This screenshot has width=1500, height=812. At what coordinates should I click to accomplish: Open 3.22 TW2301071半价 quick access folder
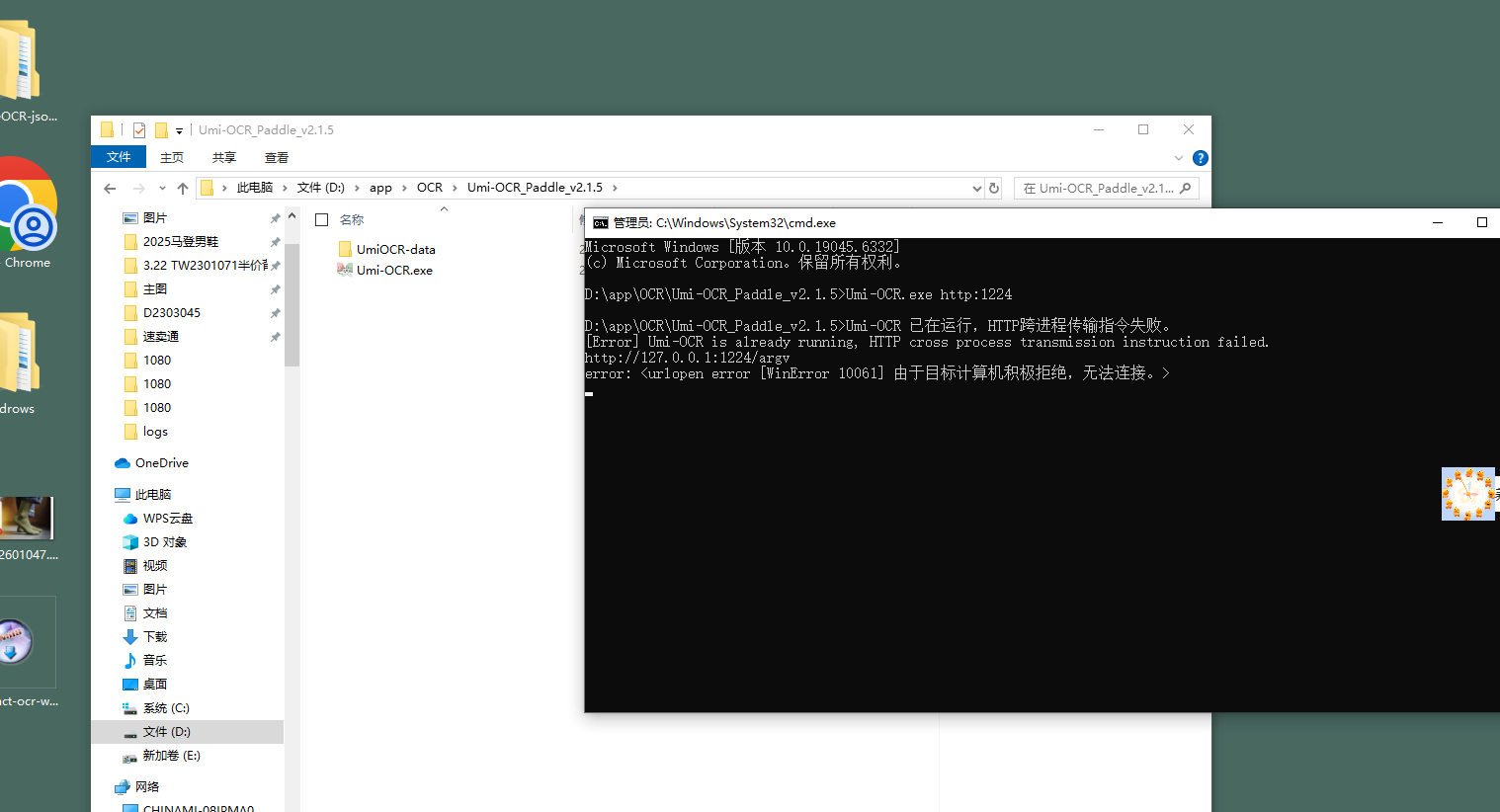(196, 265)
